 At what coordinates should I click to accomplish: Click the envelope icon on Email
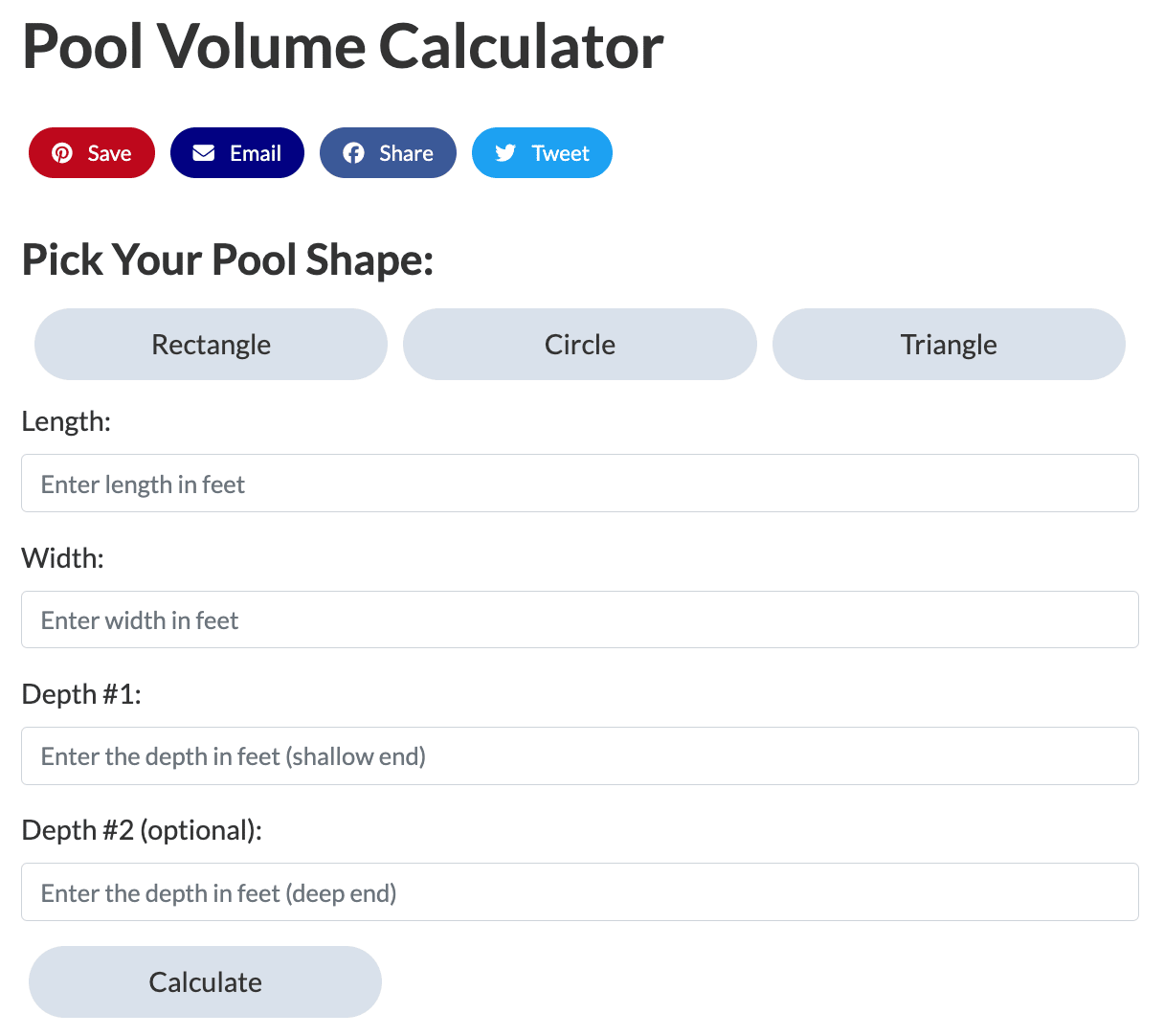point(204,153)
